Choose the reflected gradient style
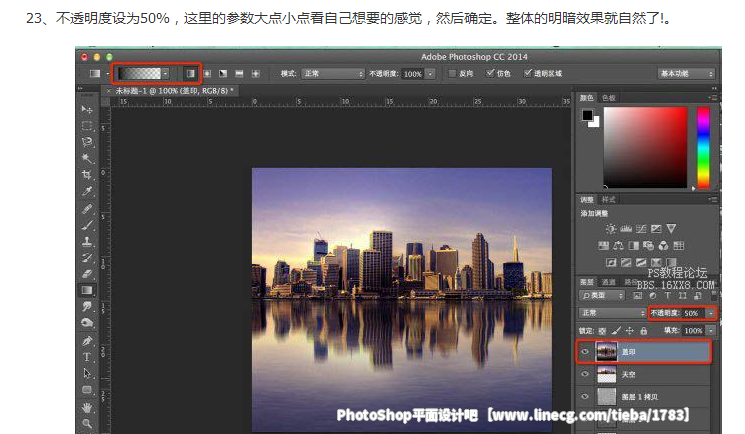Viewport: 745px width, 434px height. [x=239, y=74]
